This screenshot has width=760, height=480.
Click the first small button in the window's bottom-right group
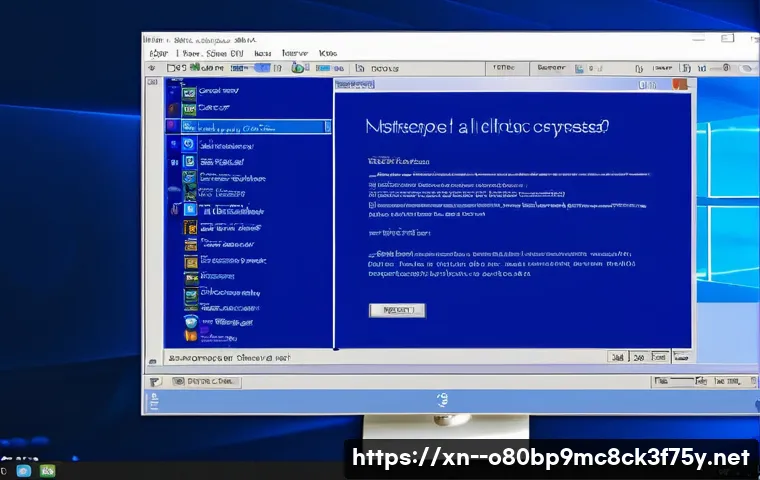click(618, 356)
